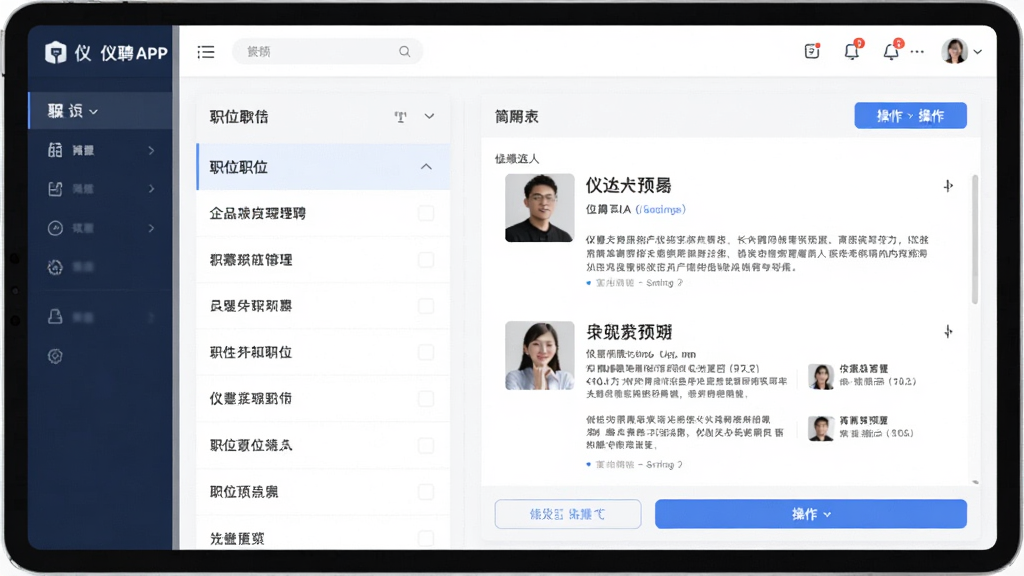
Task: Expand the user account dropdown arrow
Action: pos(978,52)
